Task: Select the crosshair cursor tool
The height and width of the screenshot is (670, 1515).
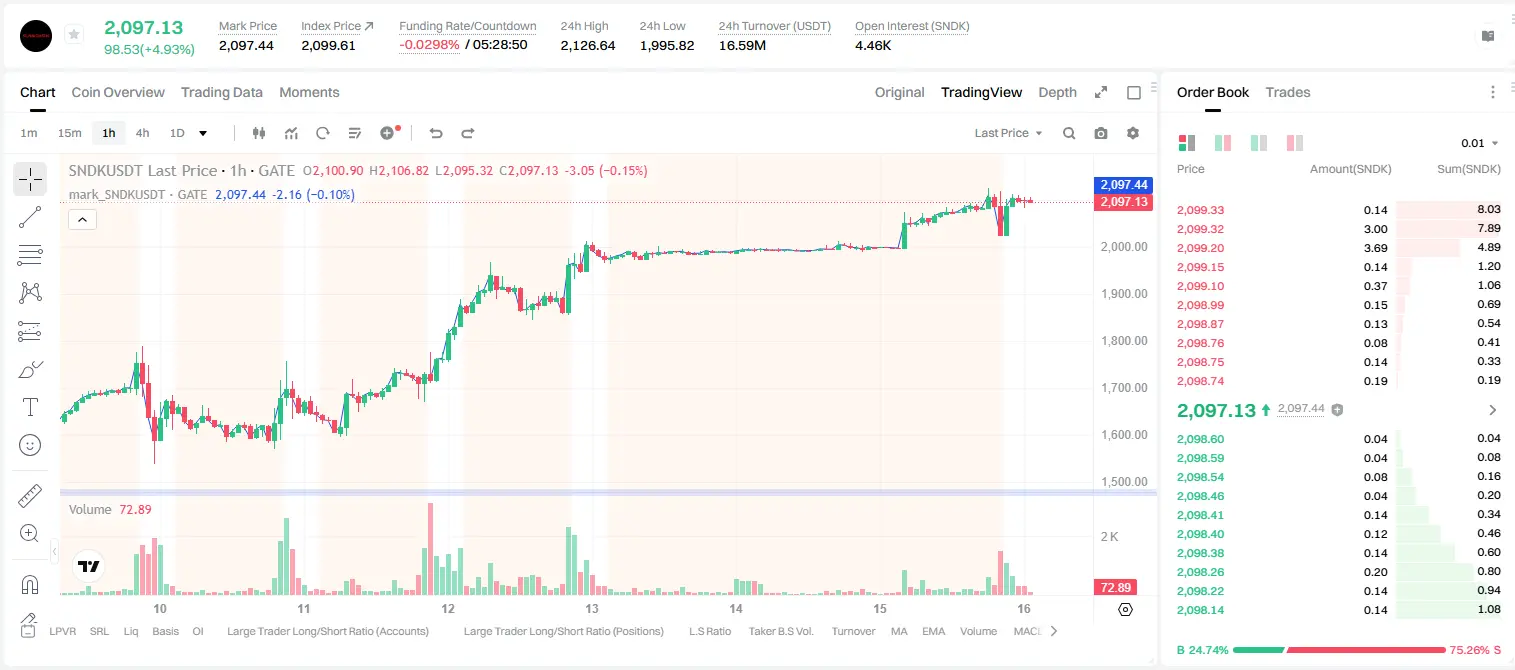Action: [30, 179]
